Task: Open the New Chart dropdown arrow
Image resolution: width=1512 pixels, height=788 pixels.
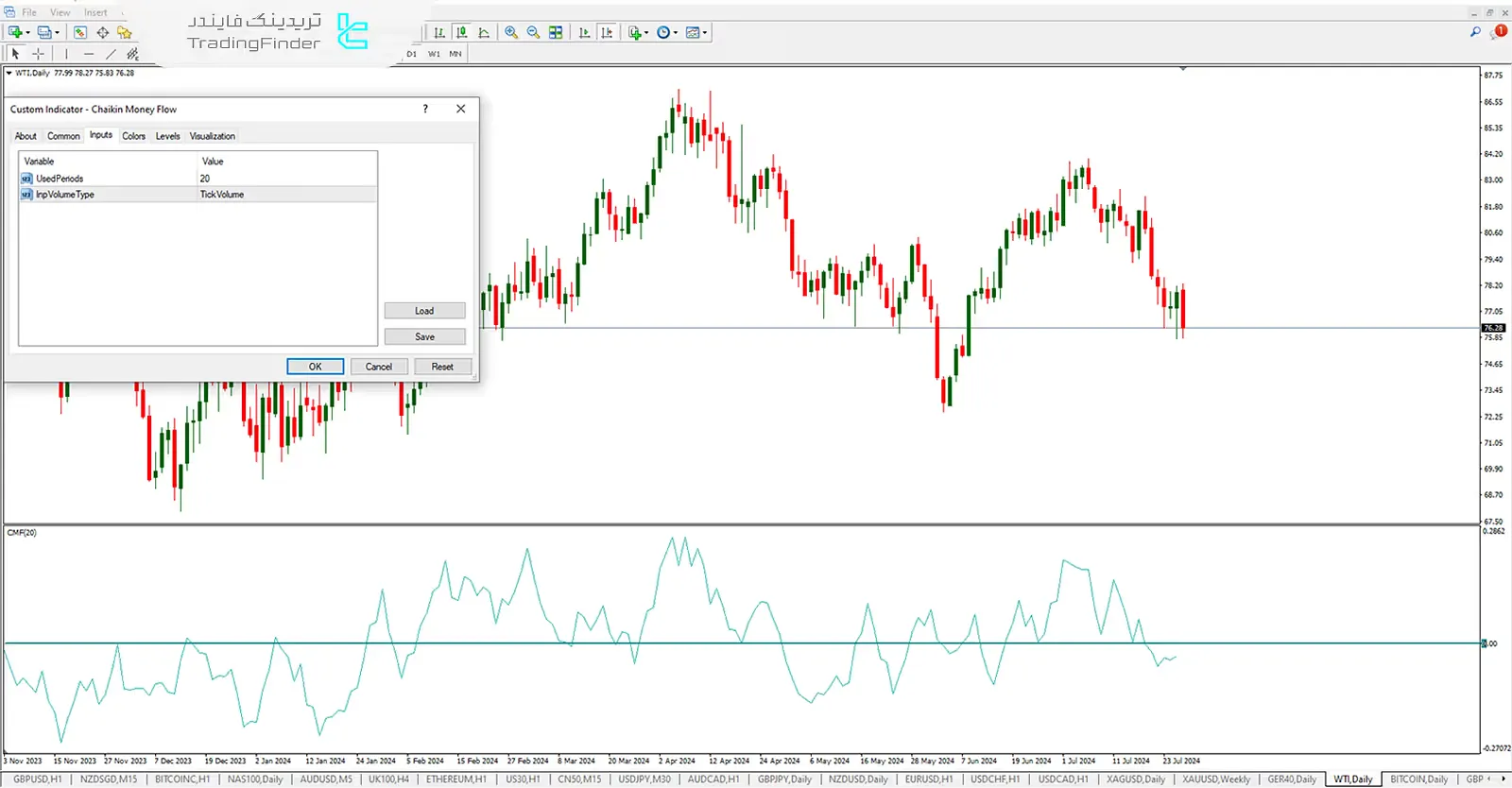Action: 27,33
